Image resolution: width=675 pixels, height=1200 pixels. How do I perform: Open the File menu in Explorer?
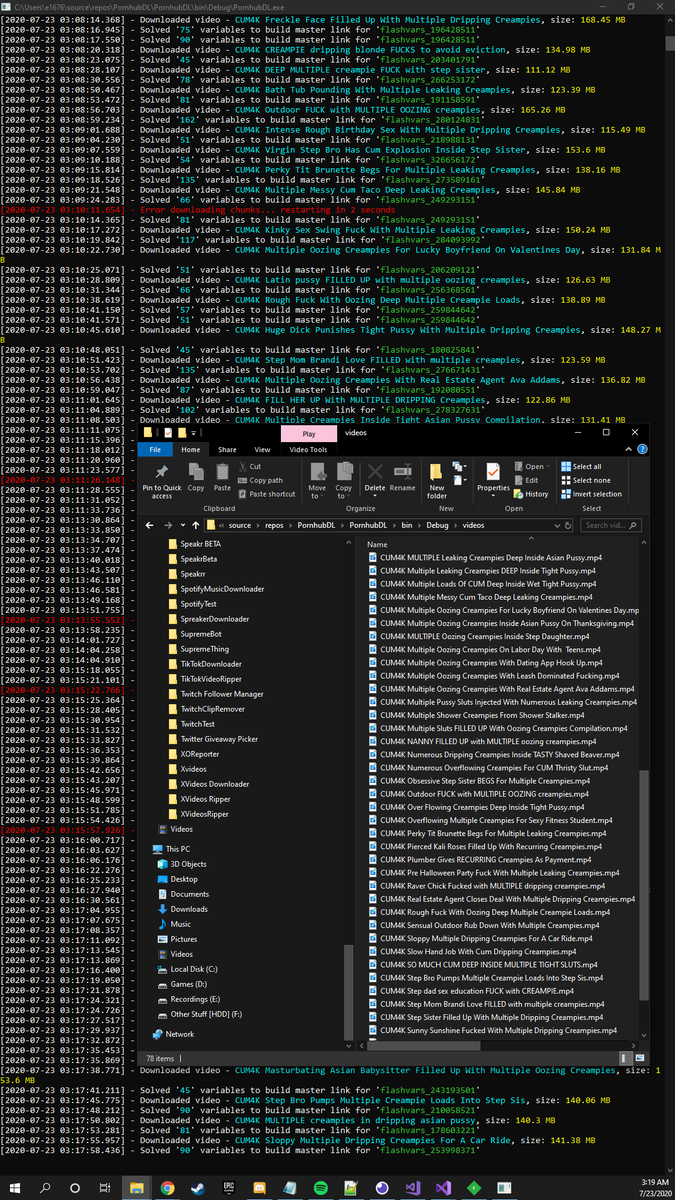pos(156,450)
